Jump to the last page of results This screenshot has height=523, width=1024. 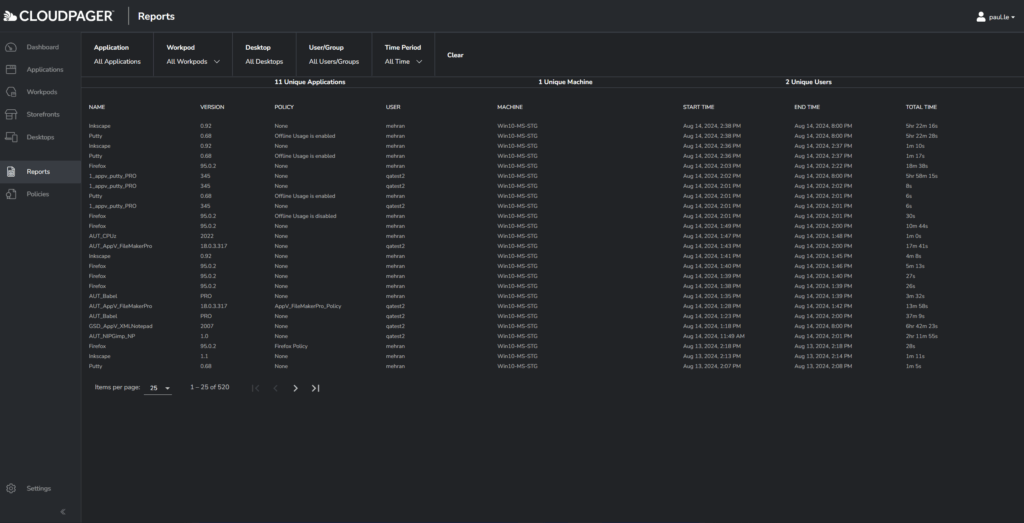click(315, 388)
